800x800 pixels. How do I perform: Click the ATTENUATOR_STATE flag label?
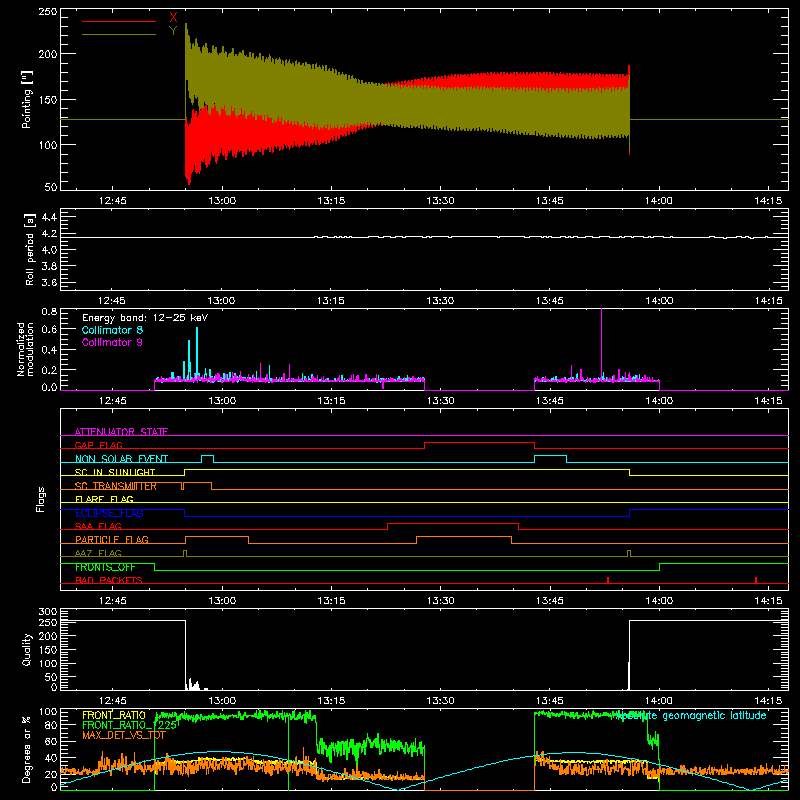(121, 432)
